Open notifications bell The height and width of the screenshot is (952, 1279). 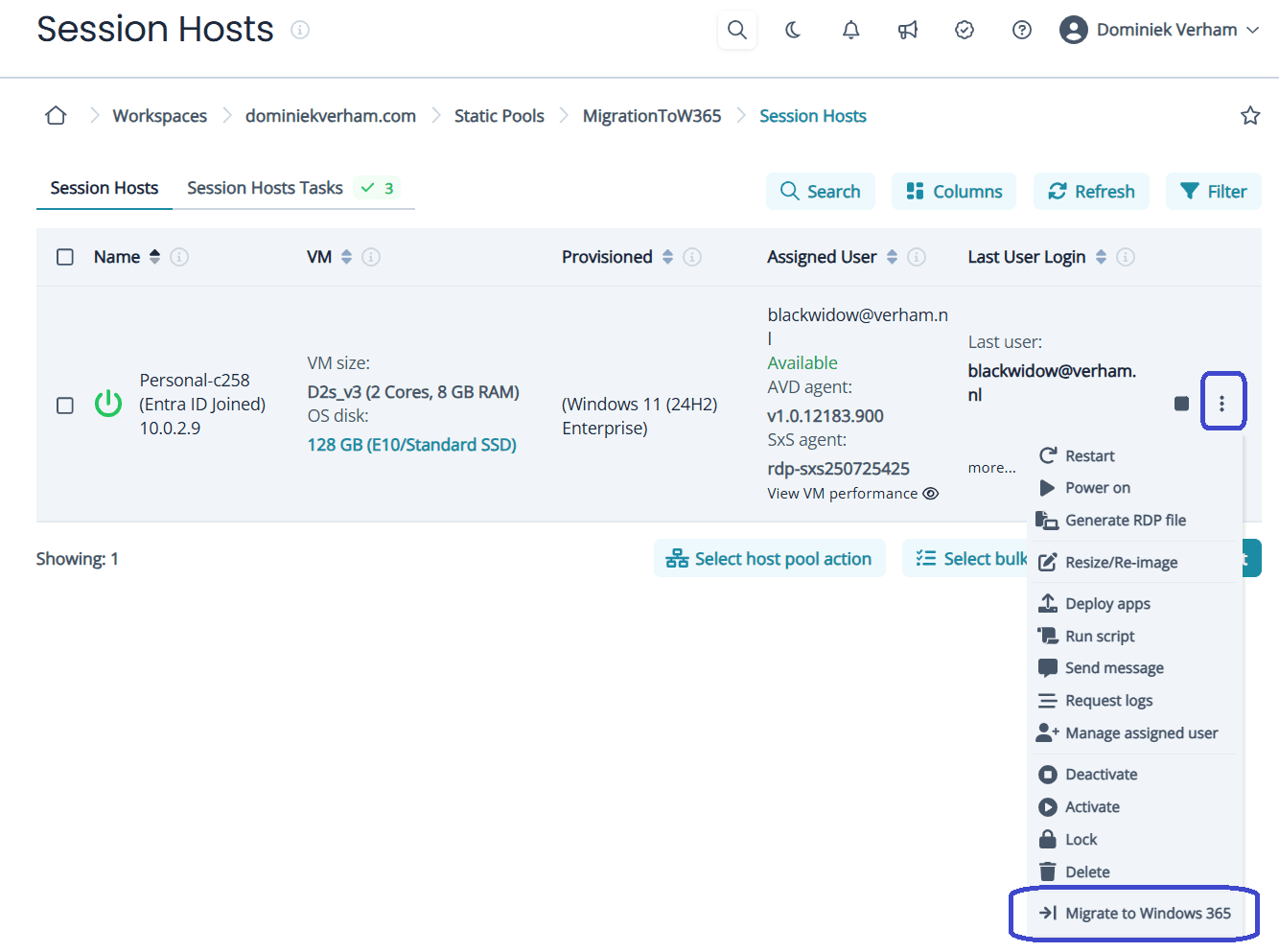pyautogui.click(x=850, y=30)
